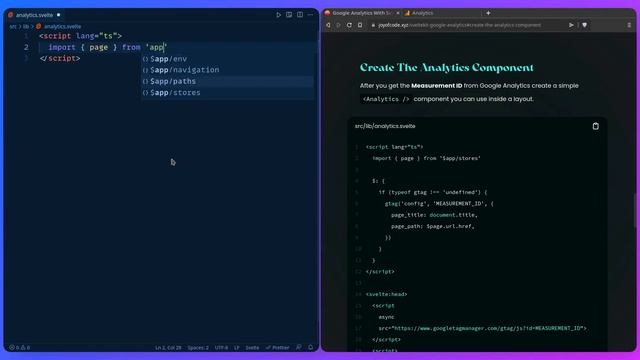
Task: Place cursor on the closing </script> tag in editor
Action: pyautogui.click(x=60, y=58)
